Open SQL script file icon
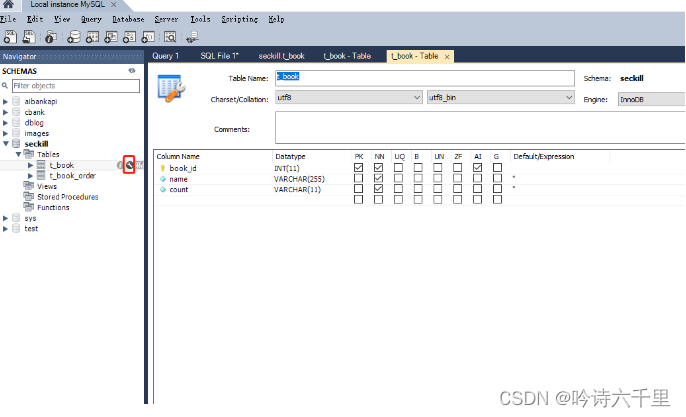The image size is (686, 417). (x=29, y=37)
